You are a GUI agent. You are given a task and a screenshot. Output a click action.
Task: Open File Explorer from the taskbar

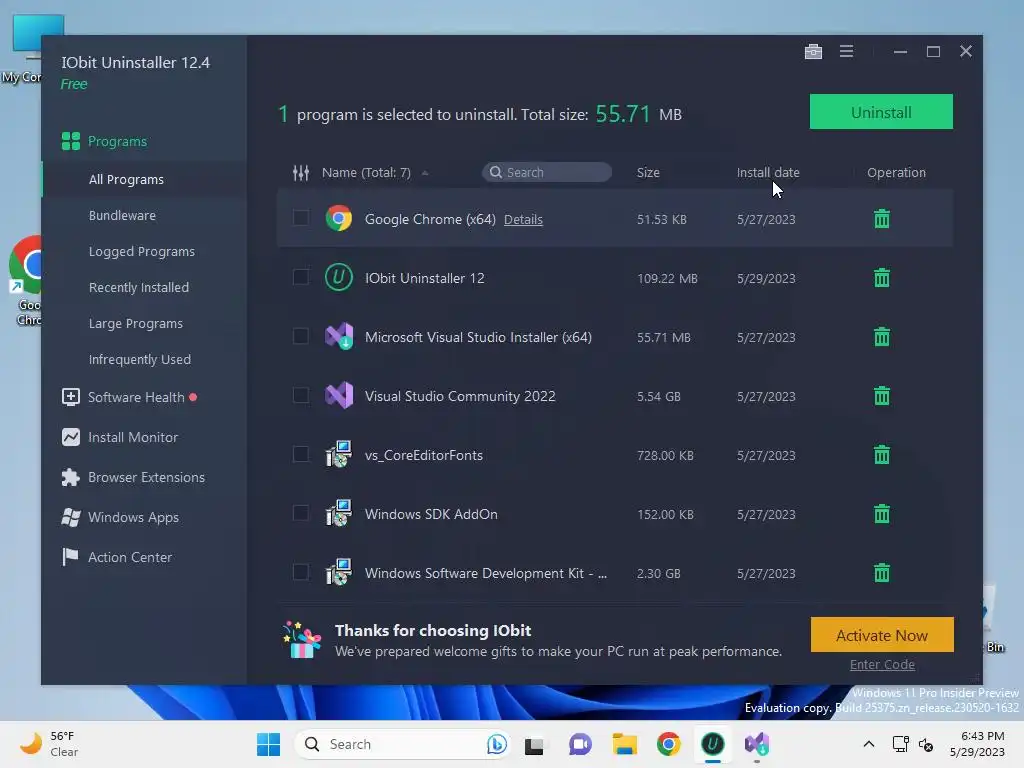pos(624,744)
